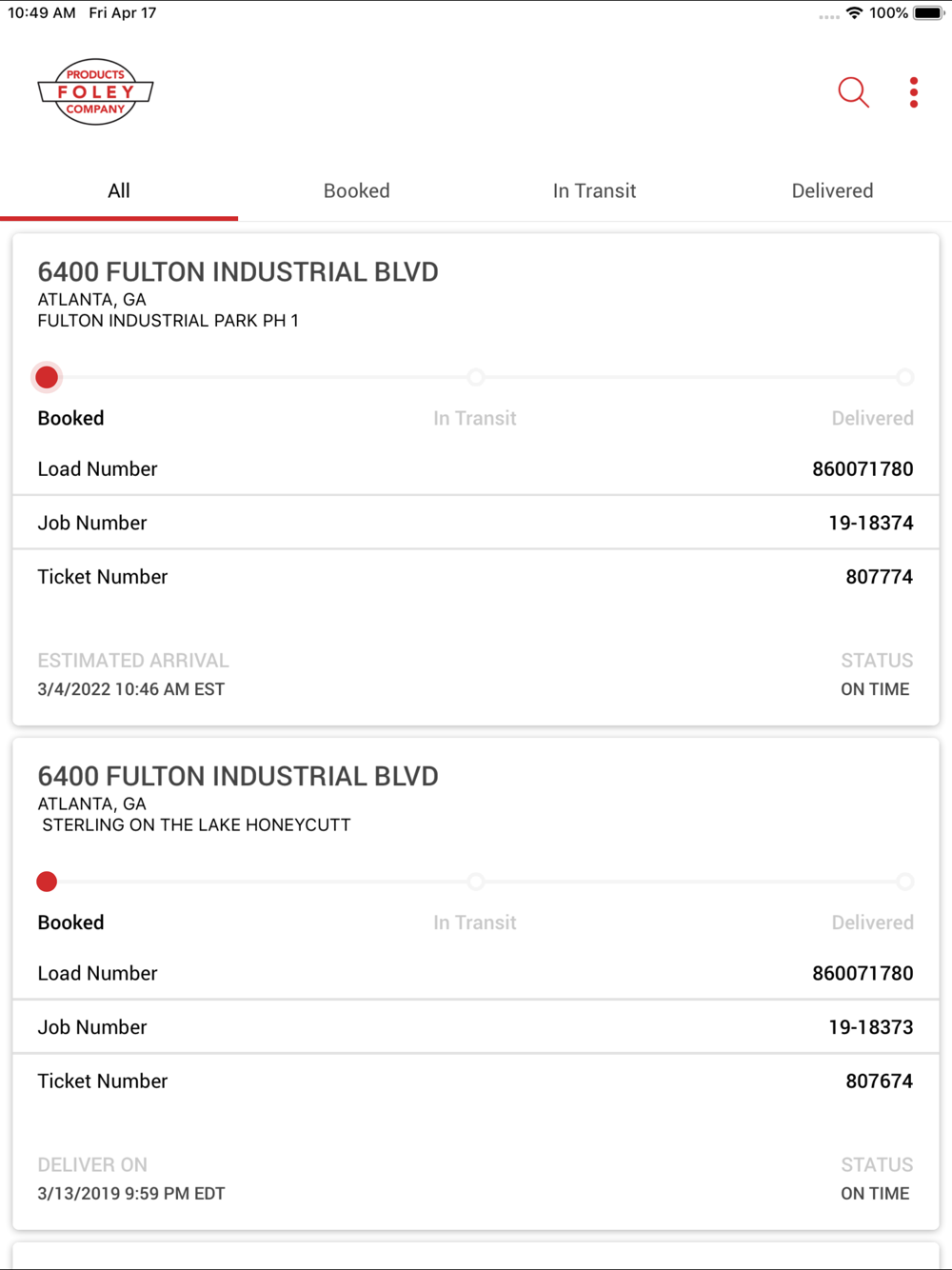Tap estimated arrival 3/4/2022 date
The height and width of the screenshot is (1270, 952).
[x=131, y=689]
